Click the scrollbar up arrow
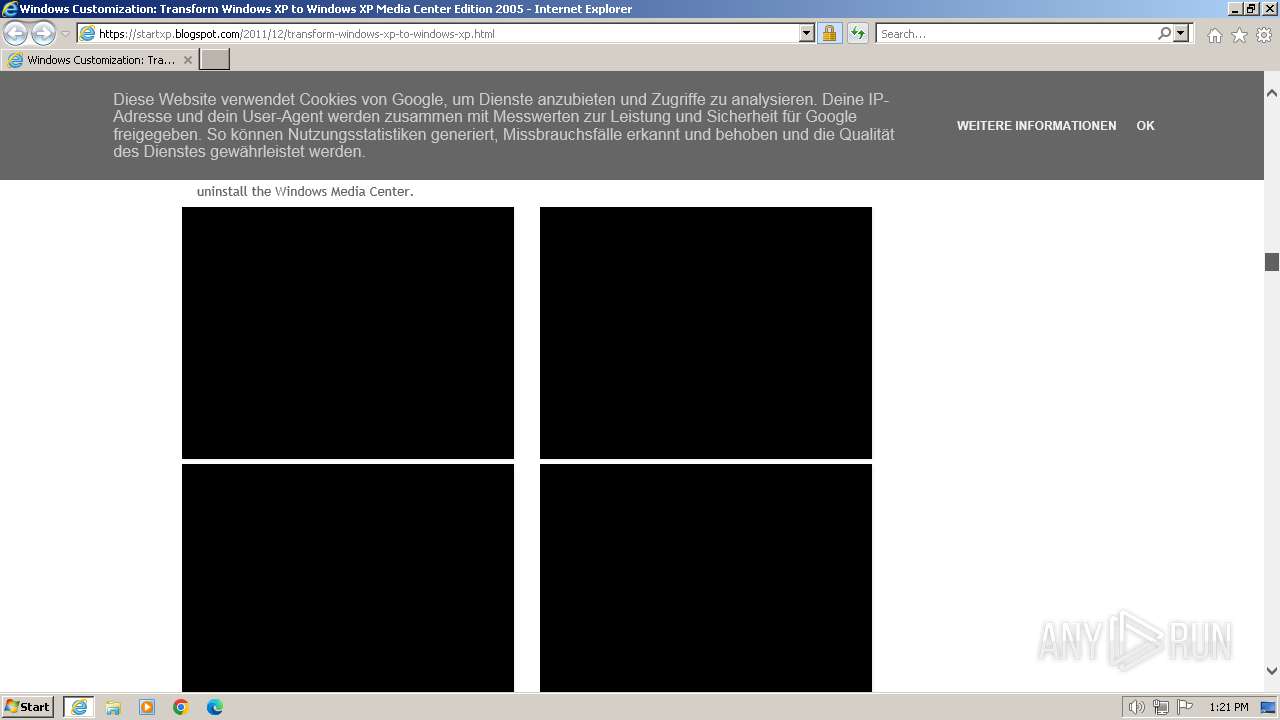Screen dimensions: 1280x720 point(1272,93)
